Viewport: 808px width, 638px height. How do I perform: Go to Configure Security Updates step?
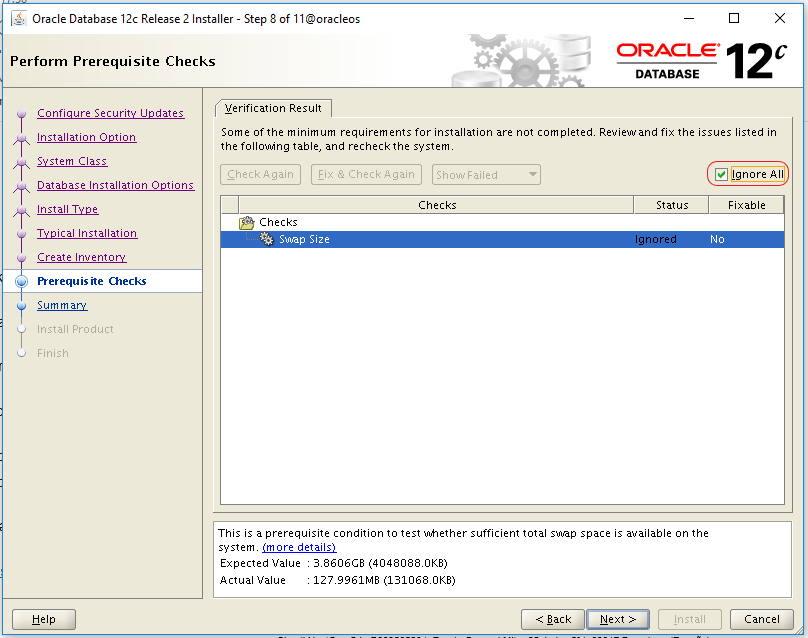point(110,113)
